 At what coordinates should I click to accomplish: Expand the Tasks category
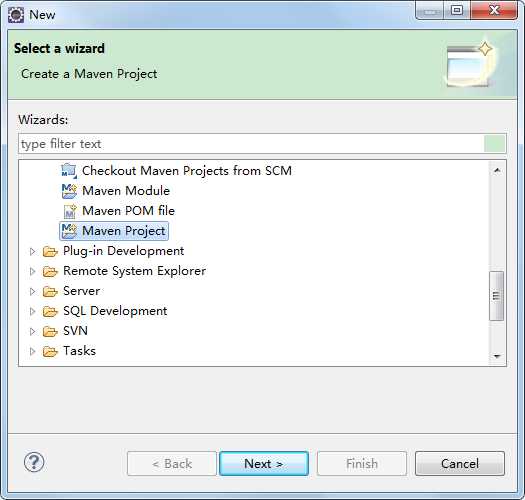[x=32, y=351]
